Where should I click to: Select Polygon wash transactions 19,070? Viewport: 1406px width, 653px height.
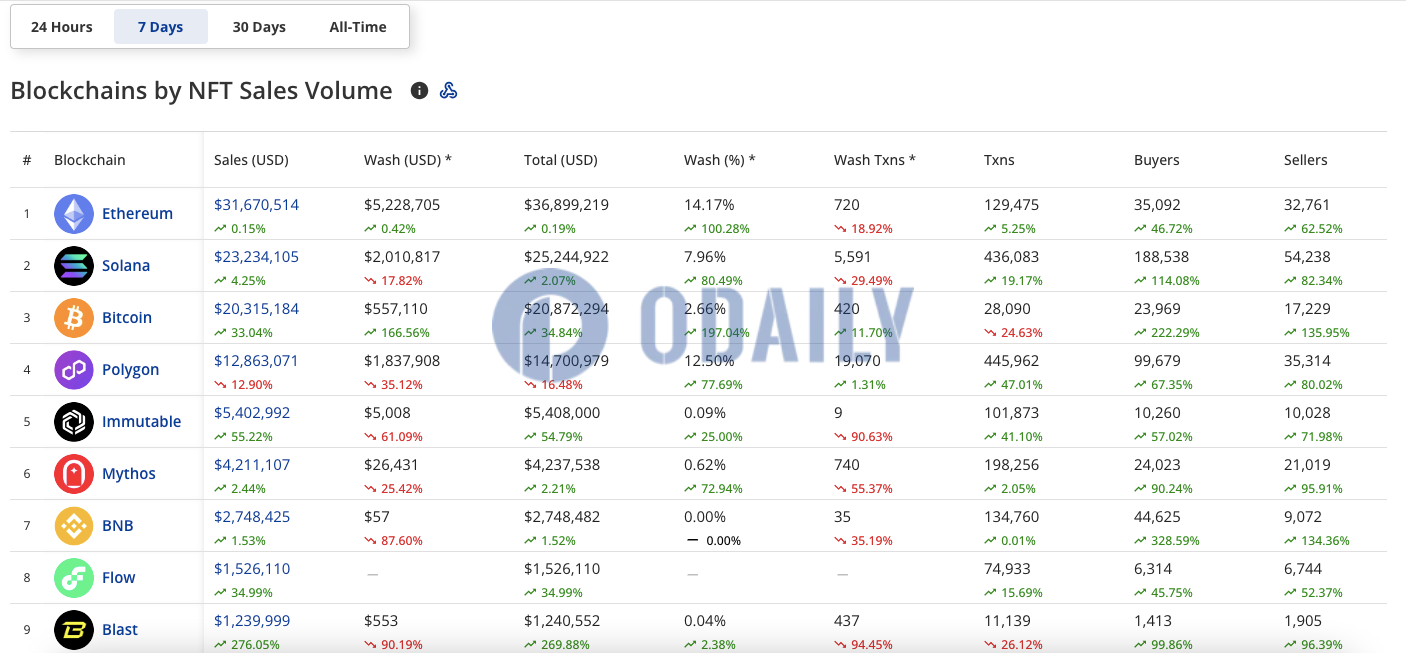(858, 361)
